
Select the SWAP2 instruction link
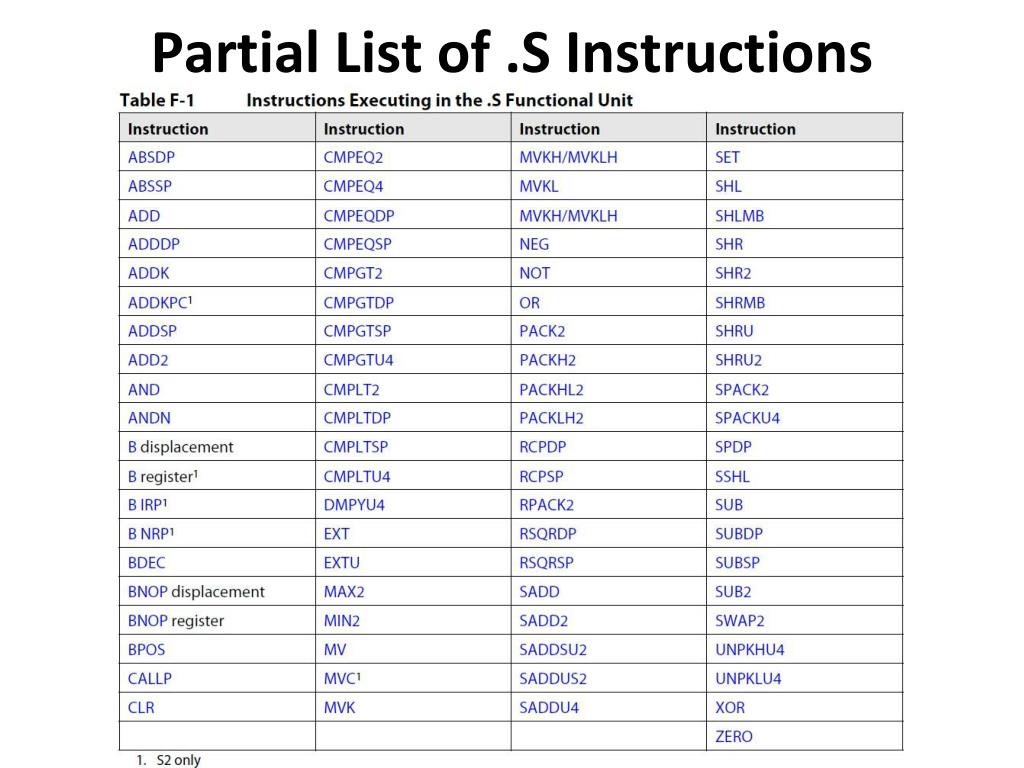tap(739, 621)
